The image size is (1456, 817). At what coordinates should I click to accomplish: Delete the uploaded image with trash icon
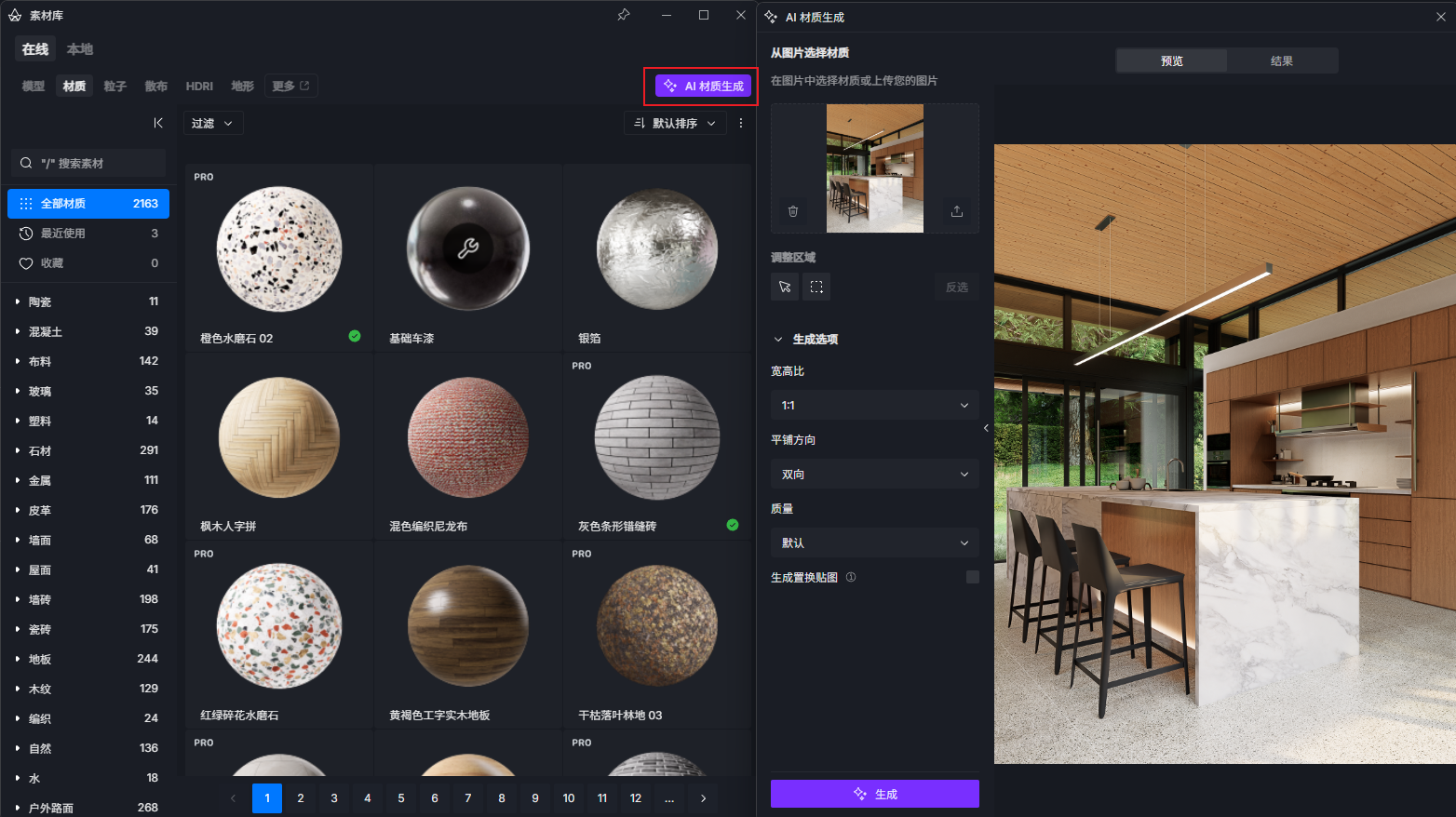pyautogui.click(x=793, y=211)
